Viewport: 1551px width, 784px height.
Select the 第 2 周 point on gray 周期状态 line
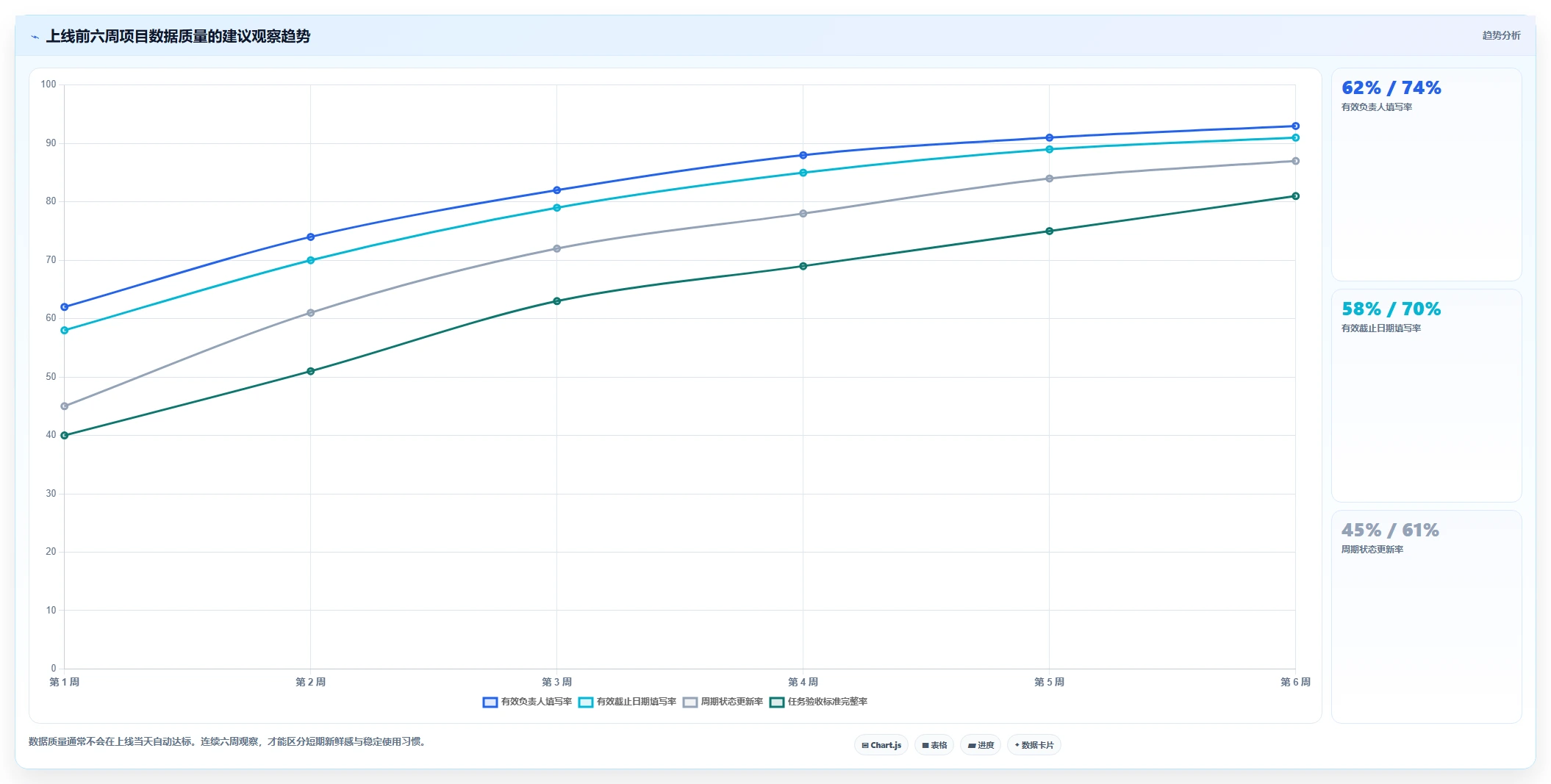pyautogui.click(x=310, y=313)
